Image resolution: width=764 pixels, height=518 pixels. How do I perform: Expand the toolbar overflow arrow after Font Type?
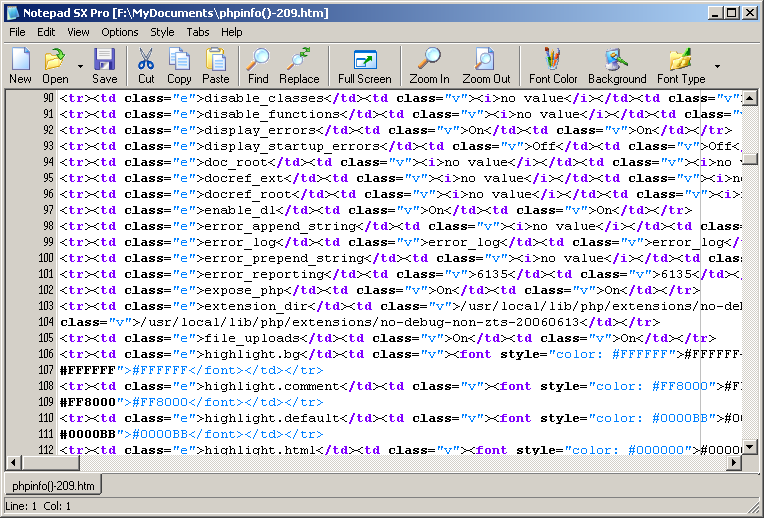717,66
